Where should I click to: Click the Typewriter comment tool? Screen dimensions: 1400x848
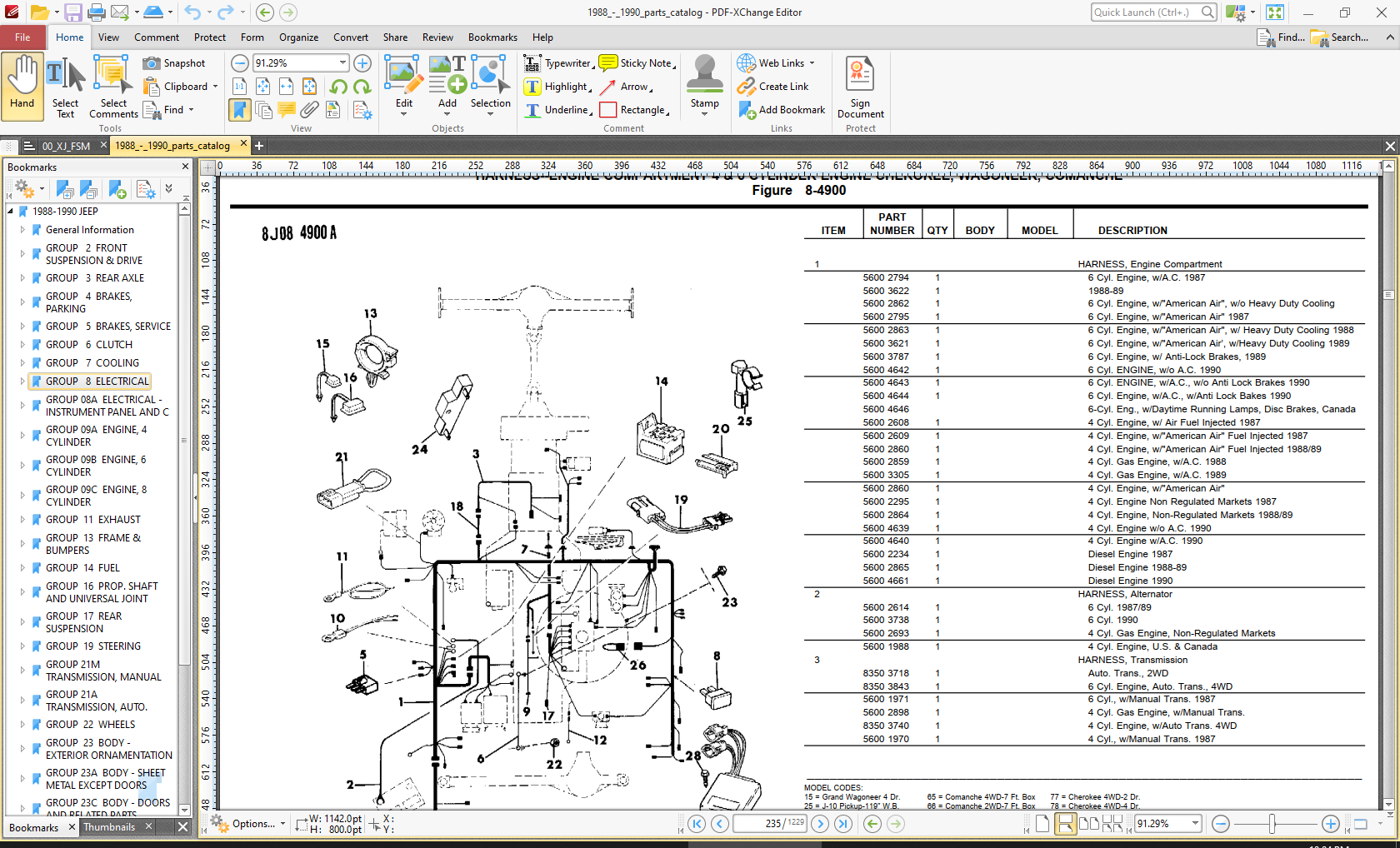point(558,63)
